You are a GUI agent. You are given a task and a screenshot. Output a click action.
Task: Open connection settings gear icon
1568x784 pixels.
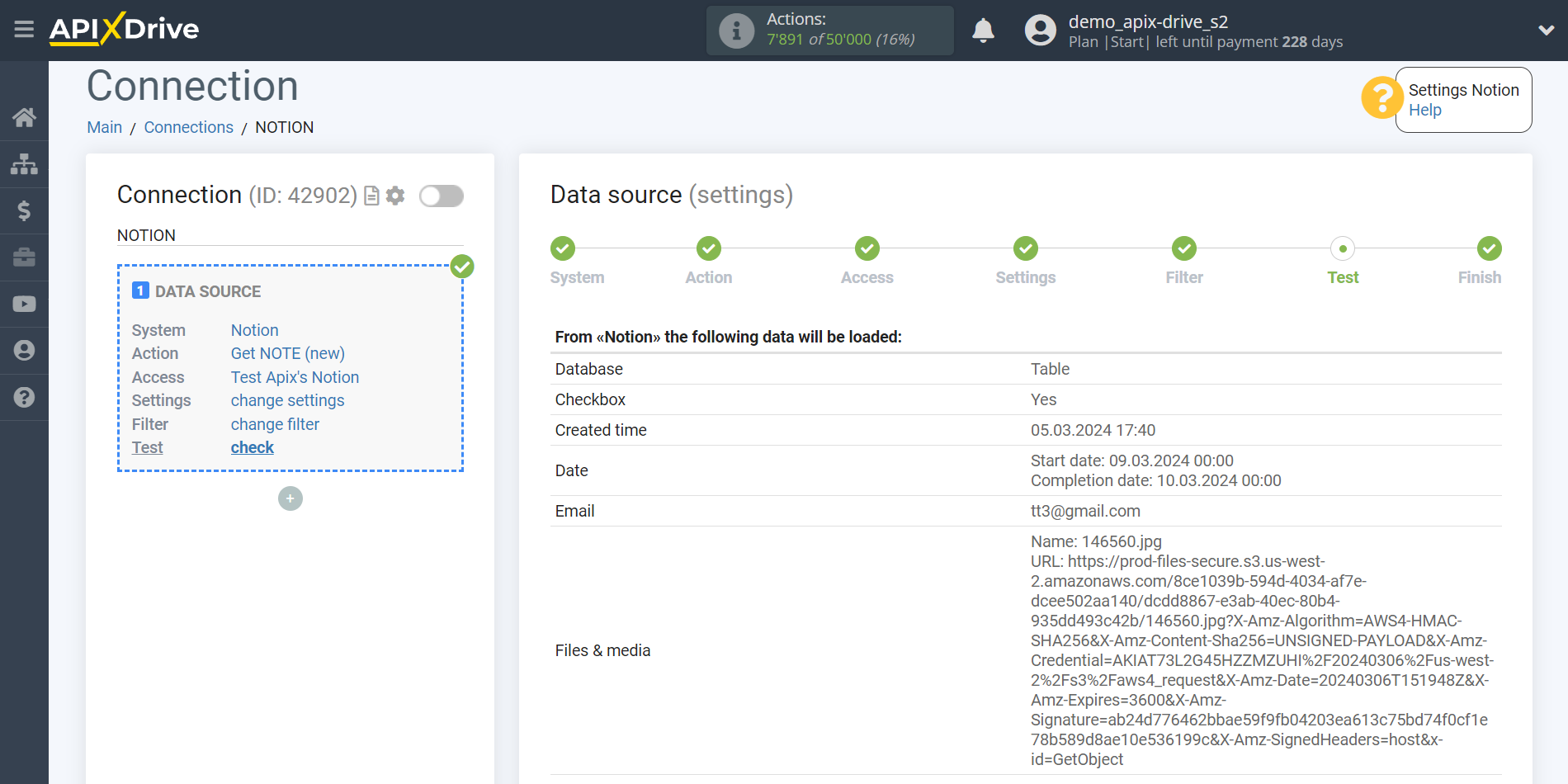395,196
